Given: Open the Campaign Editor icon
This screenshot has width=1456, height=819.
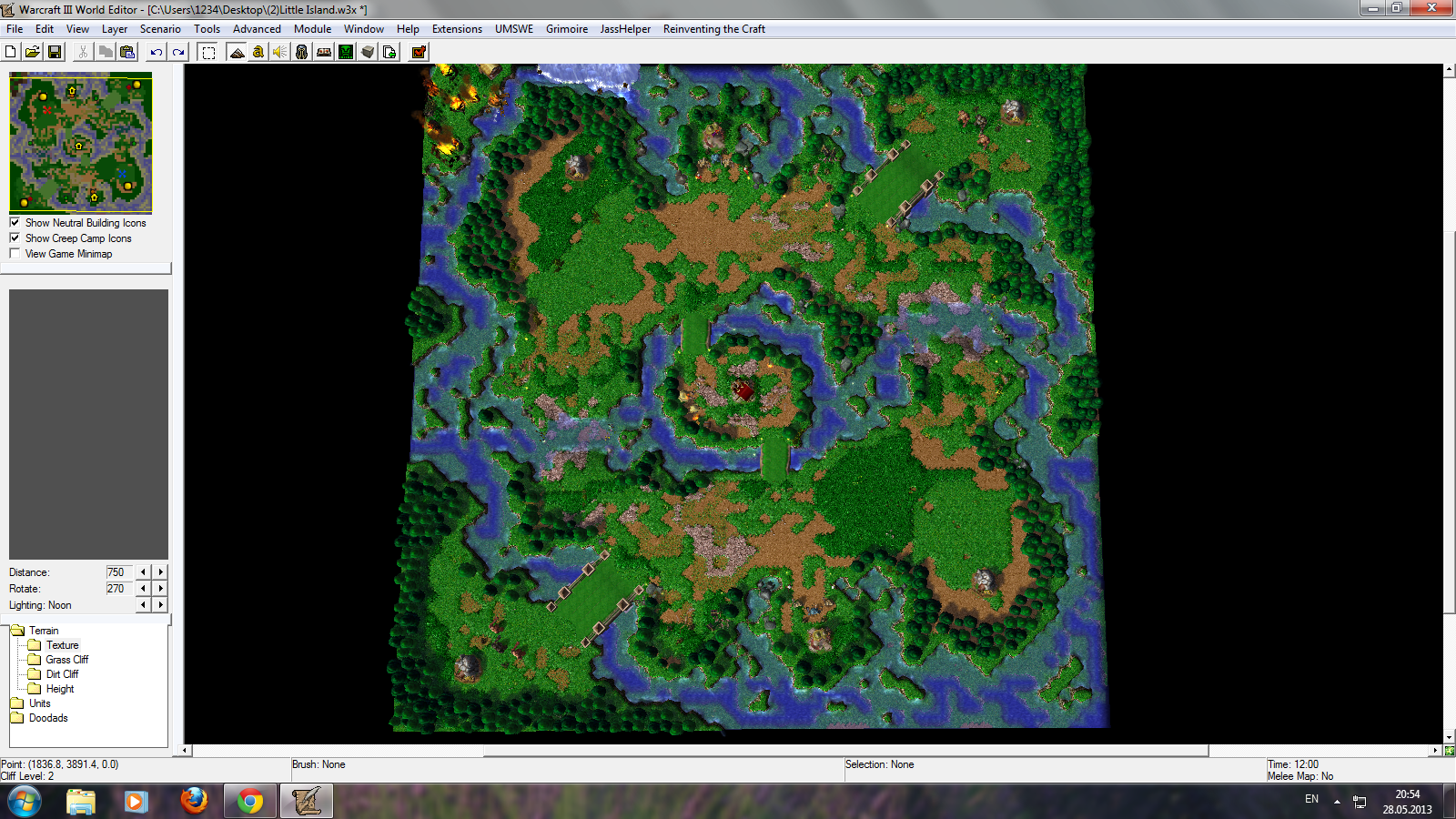Looking at the screenshot, I should pyautogui.click(x=324, y=52).
